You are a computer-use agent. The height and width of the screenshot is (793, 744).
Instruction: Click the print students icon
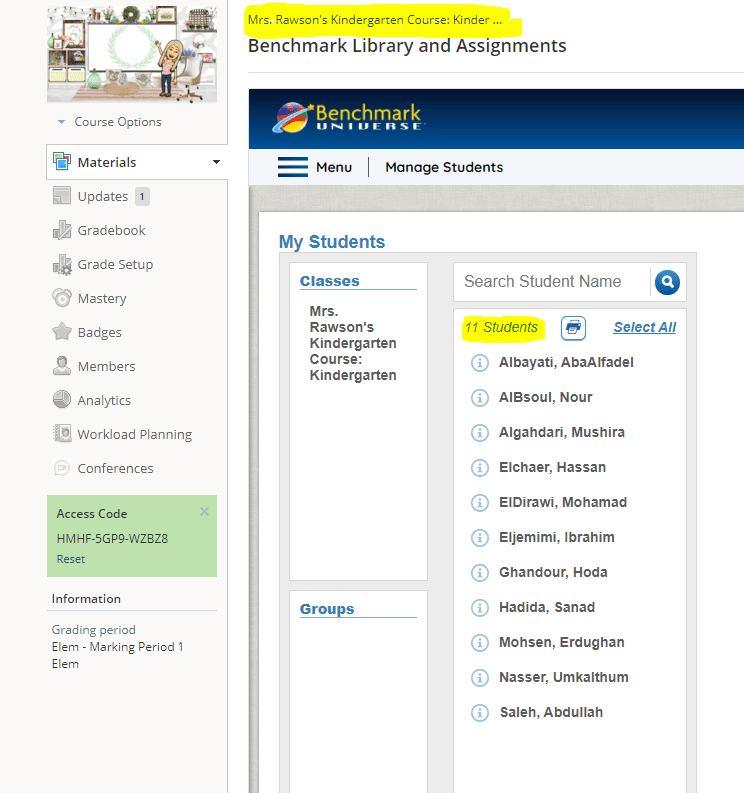click(573, 328)
